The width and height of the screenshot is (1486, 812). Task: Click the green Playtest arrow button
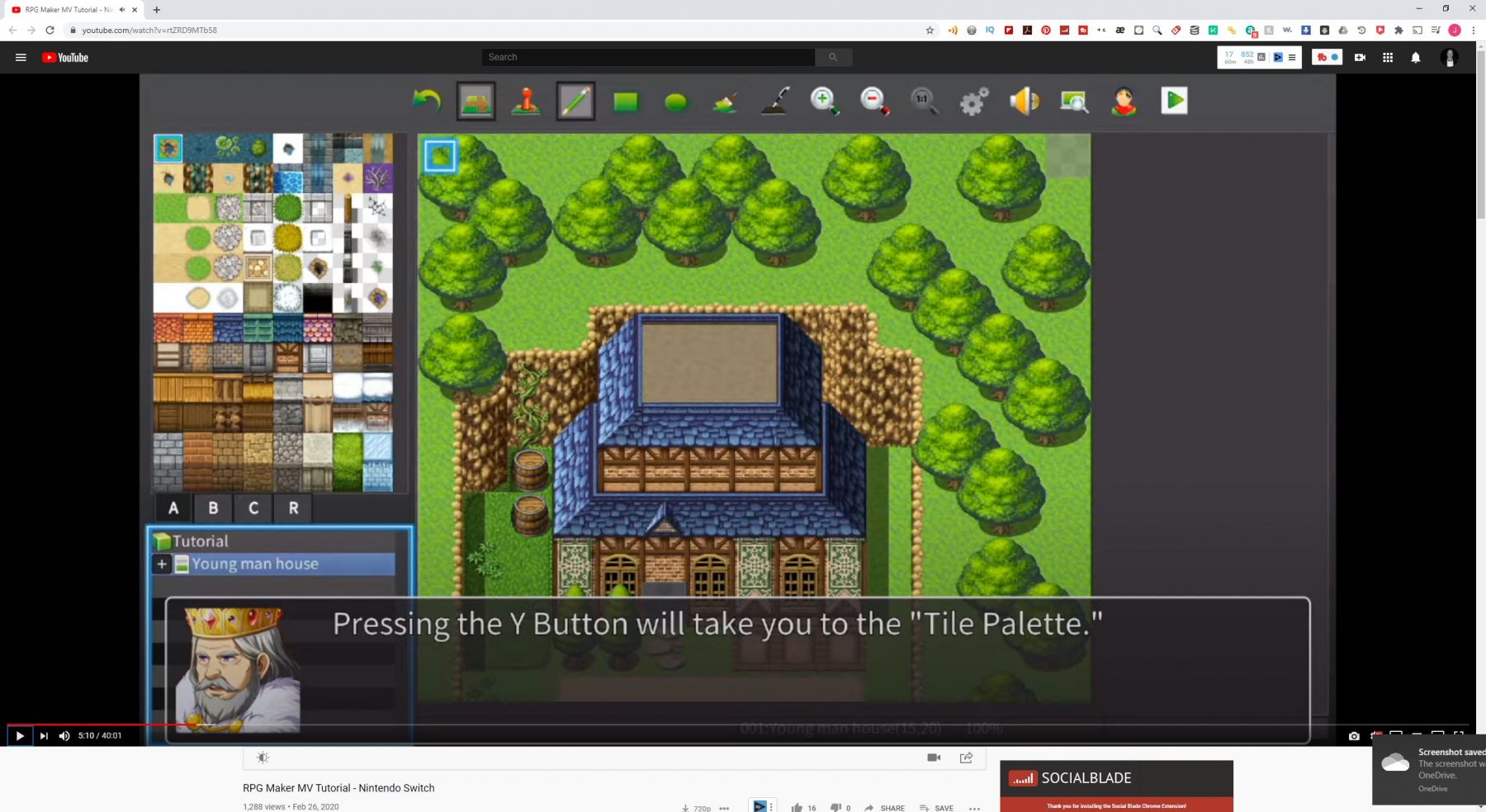[x=1174, y=101]
